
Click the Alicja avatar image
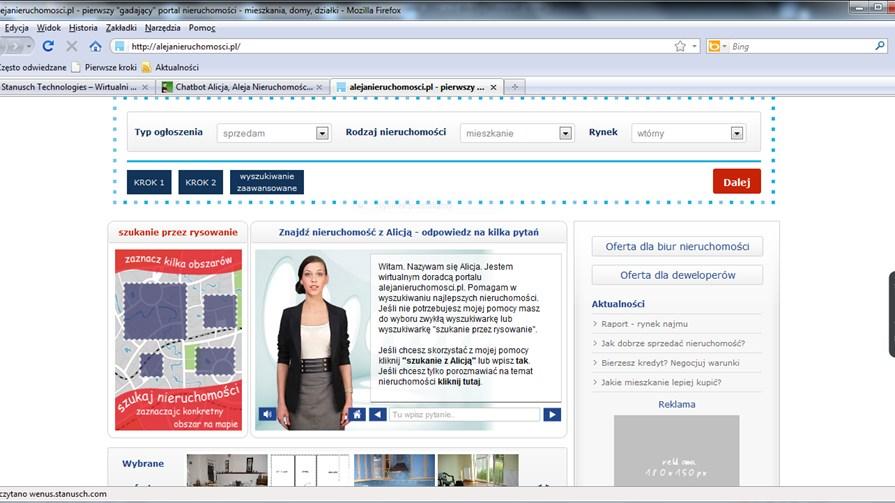(x=312, y=341)
